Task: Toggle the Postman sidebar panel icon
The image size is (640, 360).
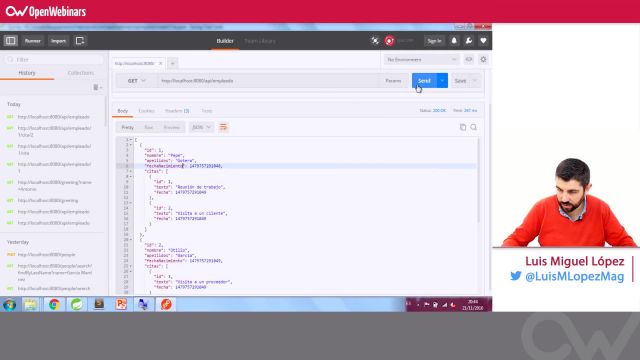Action: (x=11, y=41)
